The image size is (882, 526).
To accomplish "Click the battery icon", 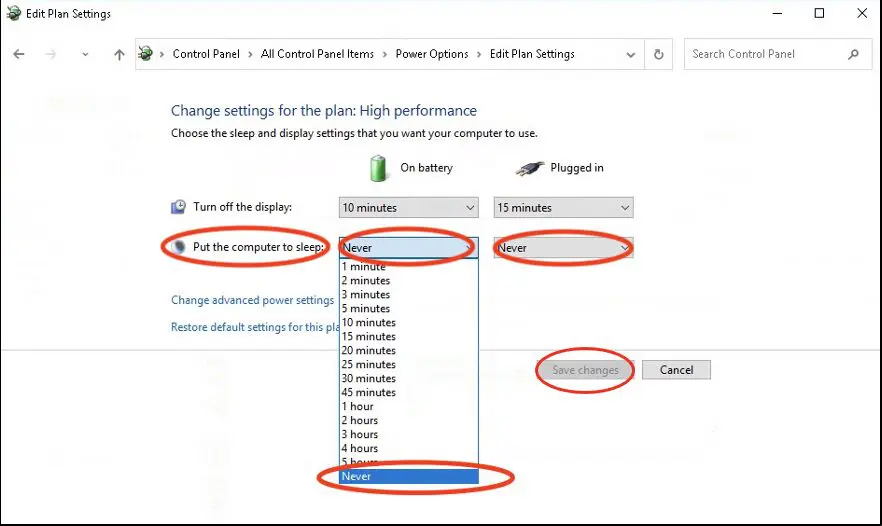I will [379, 168].
